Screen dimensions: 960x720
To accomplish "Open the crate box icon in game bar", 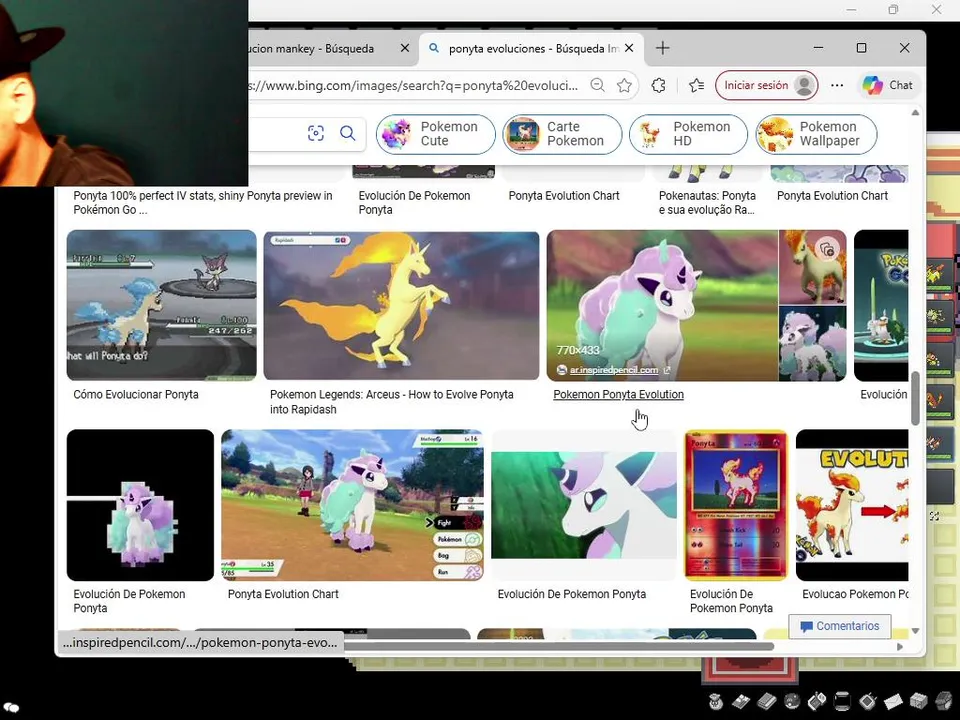I will point(918,701).
